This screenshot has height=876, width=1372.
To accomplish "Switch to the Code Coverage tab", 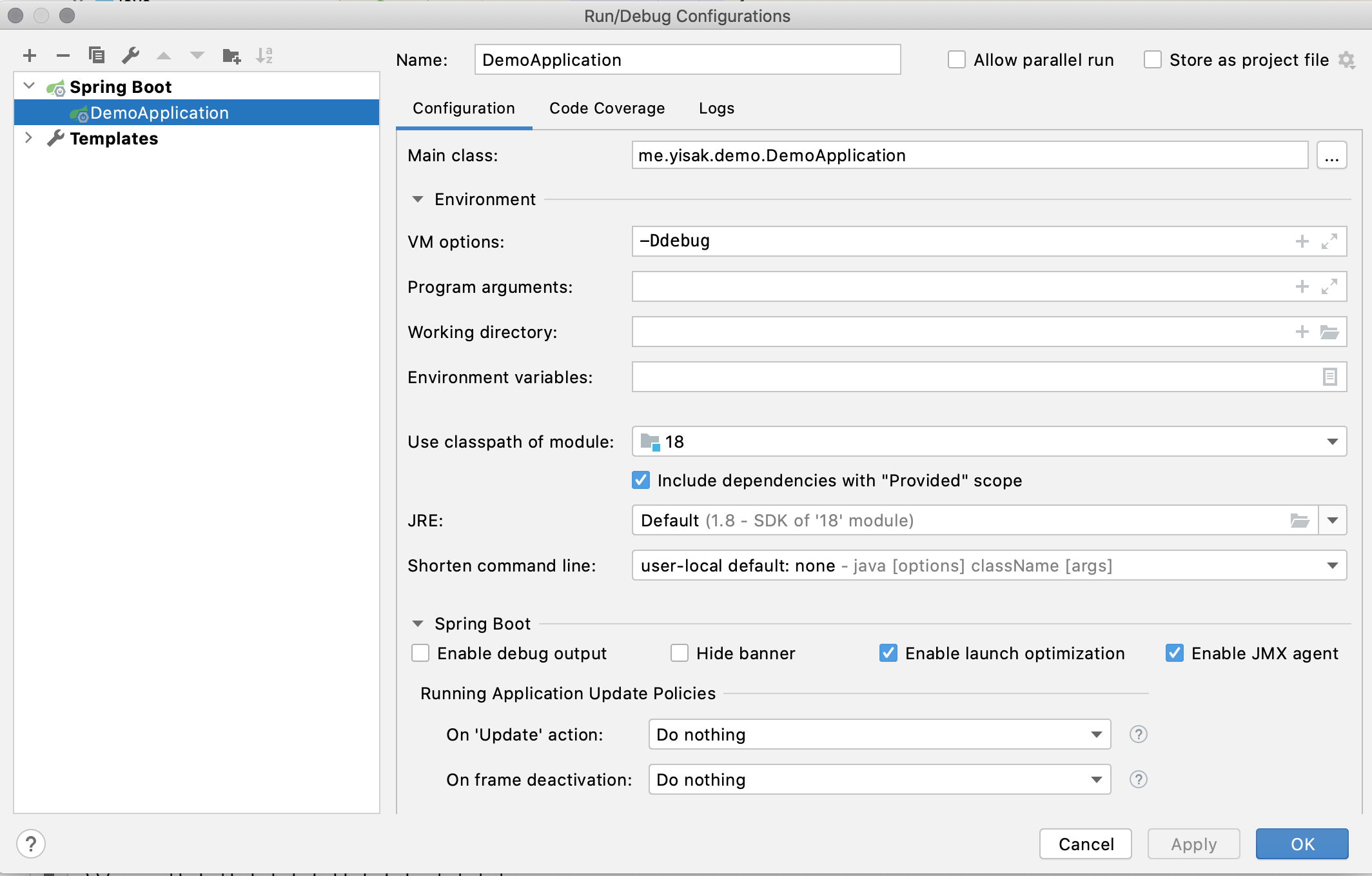I will 607,108.
